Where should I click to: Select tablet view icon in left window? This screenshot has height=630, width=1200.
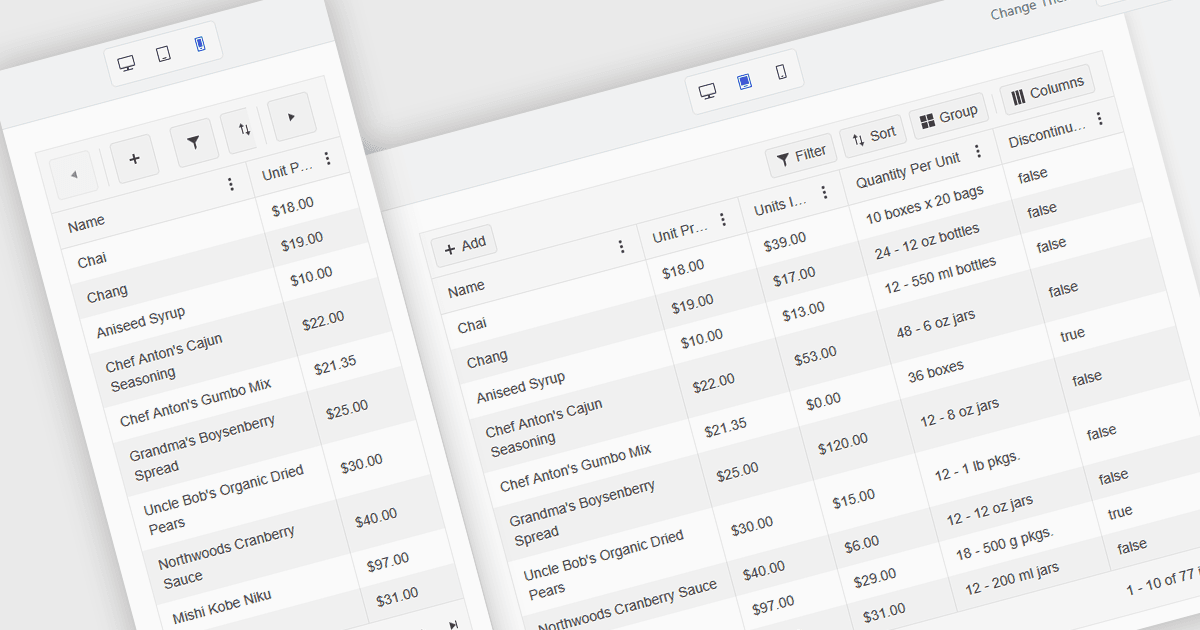tap(164, 54)
